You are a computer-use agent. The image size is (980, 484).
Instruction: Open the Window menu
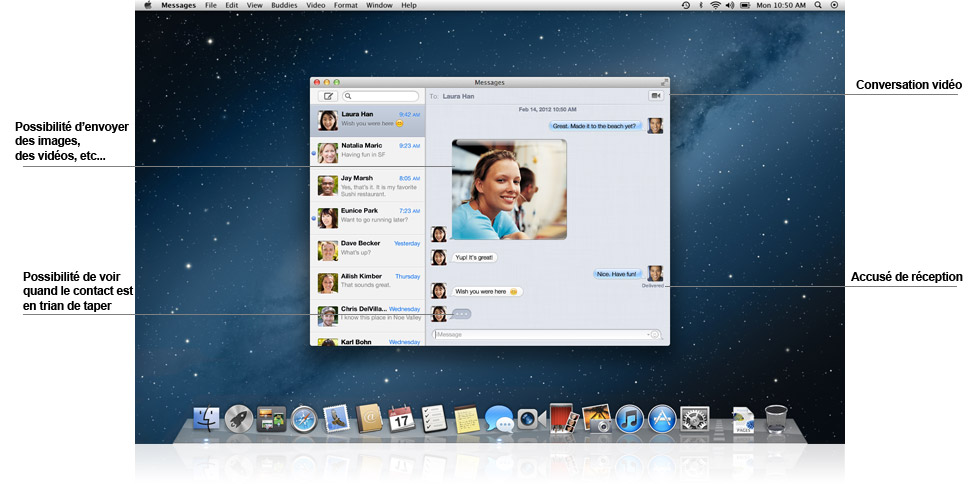(x=379, y=5)
